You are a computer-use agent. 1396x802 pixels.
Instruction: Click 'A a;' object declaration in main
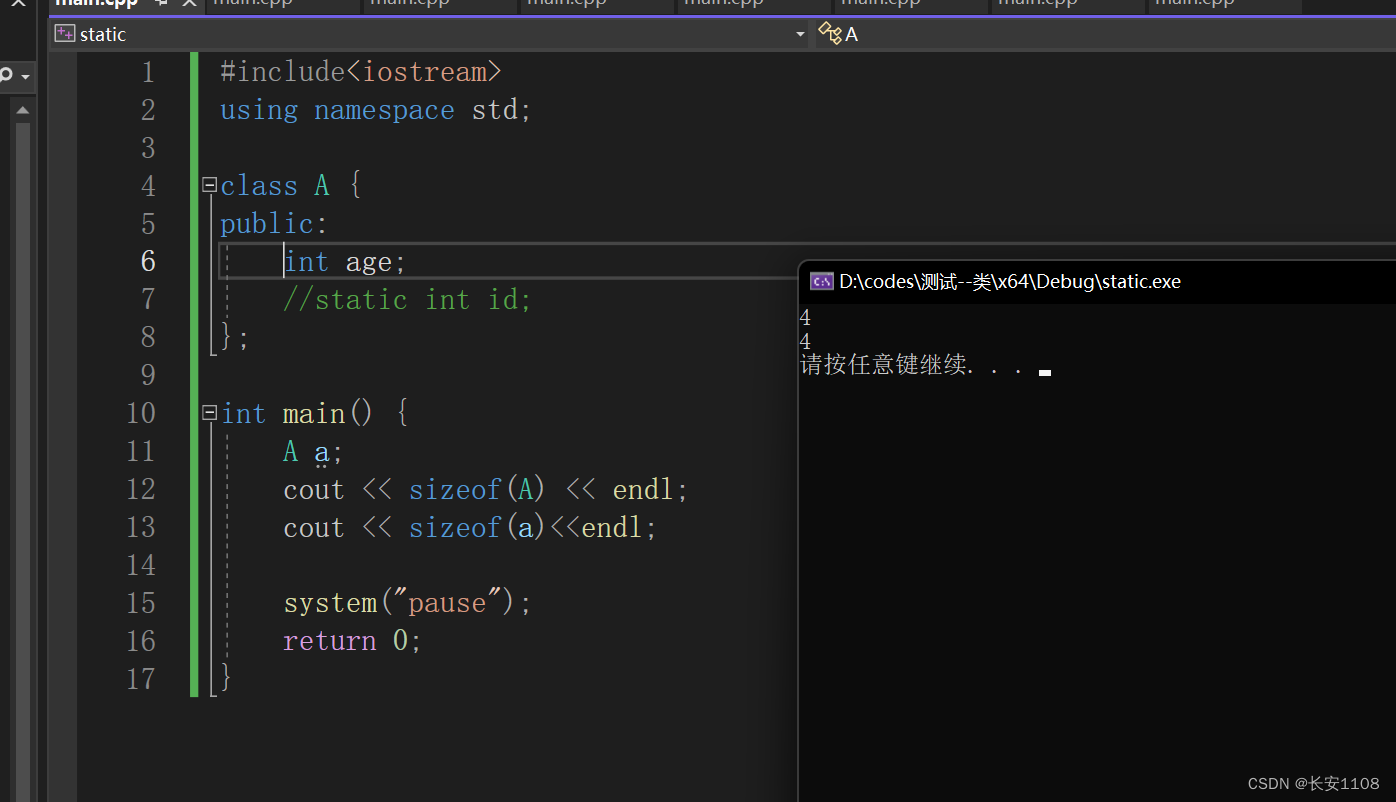click(313, 452)
